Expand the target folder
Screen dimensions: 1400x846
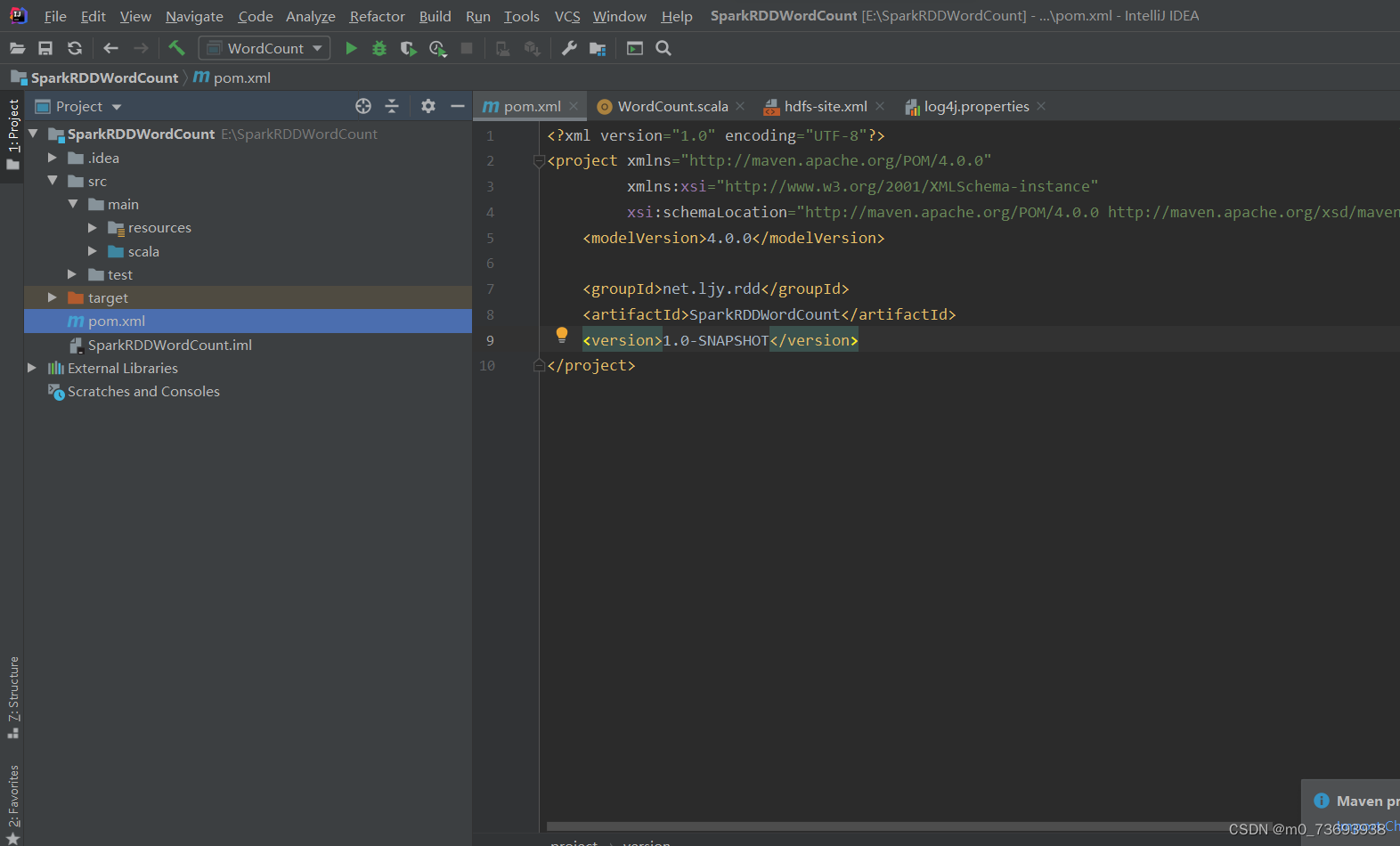52,297
